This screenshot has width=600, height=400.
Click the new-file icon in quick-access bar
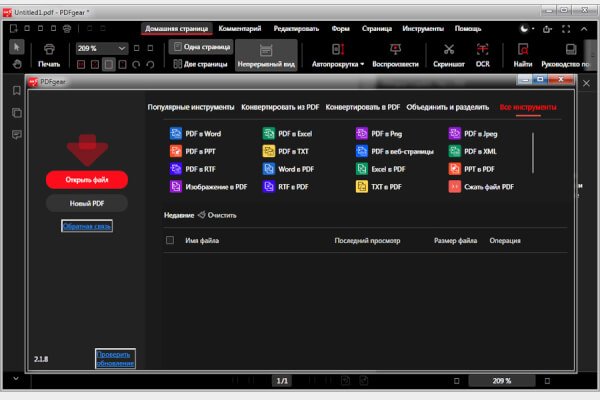(14, 28)
